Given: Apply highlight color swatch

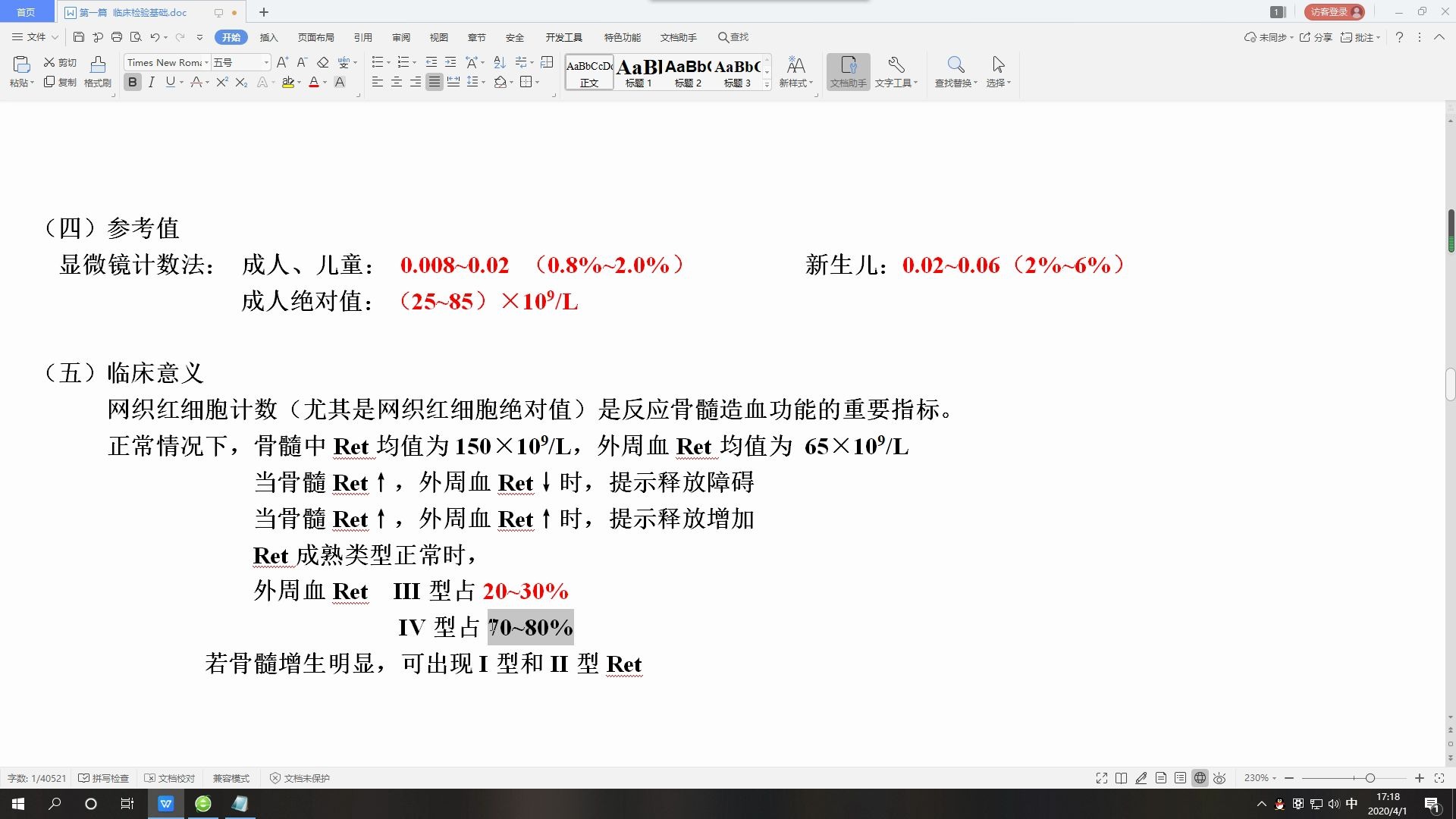Looking at the screenshot, I should coord(287,82).
